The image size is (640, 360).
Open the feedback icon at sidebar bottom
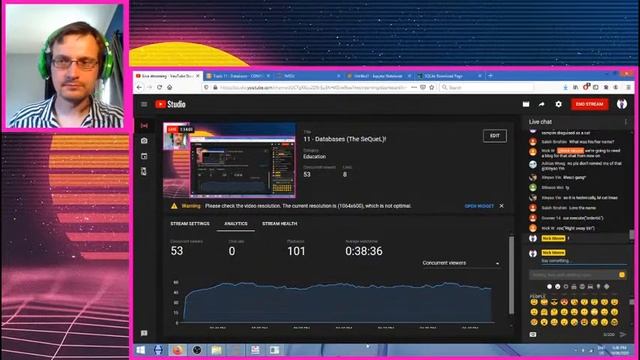coord(144,333)
